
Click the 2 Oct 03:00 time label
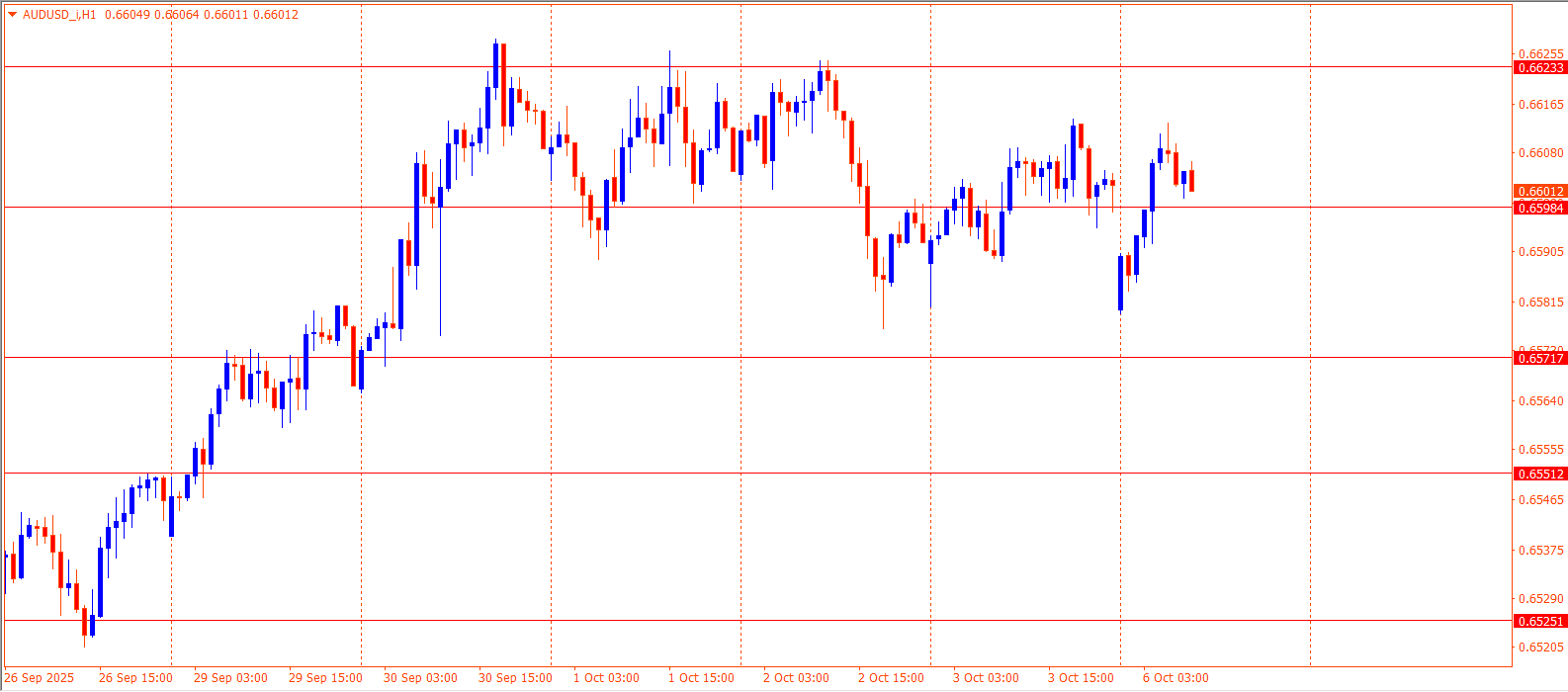click(x=796, y=678)
